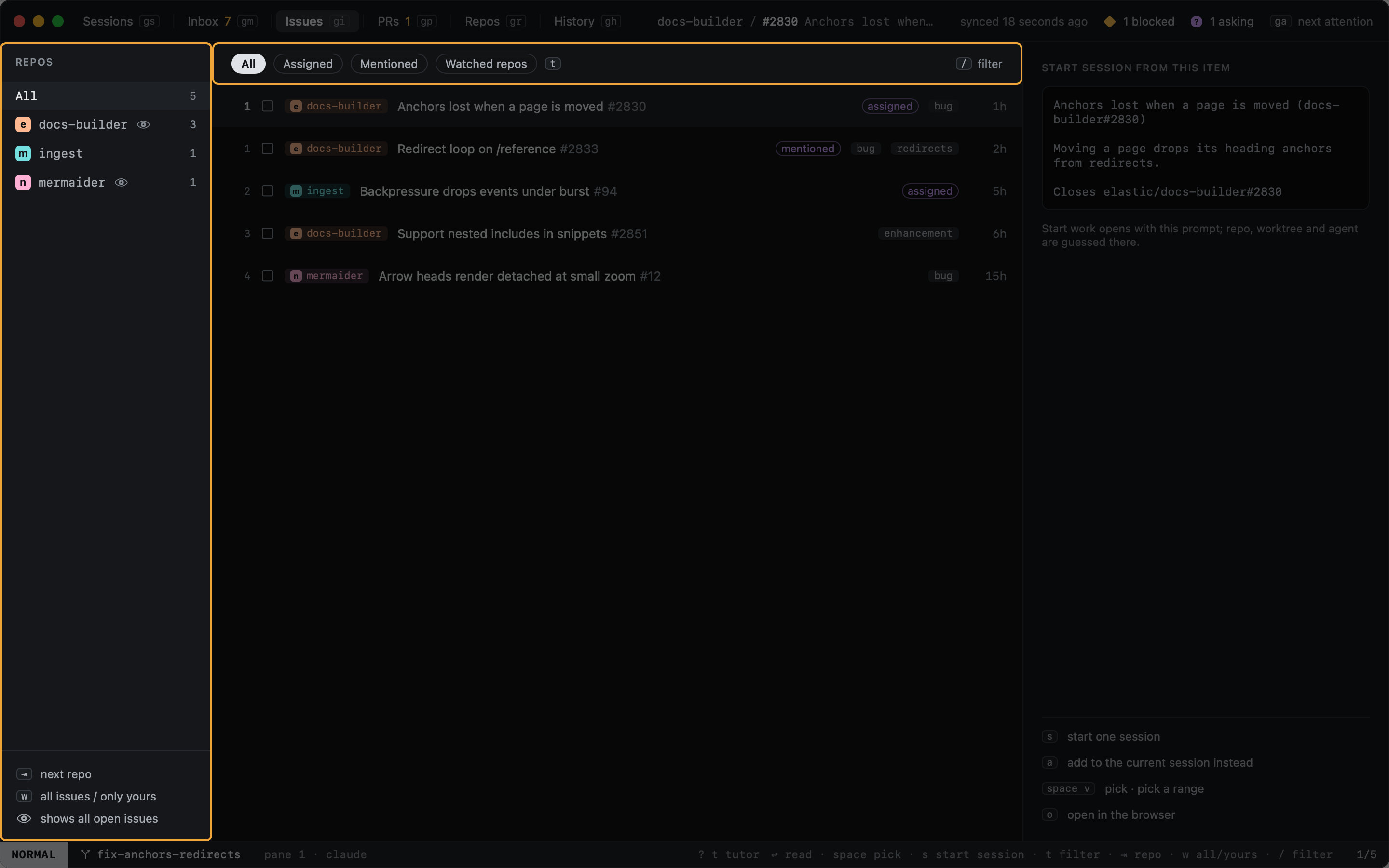Viewport: 1389px width, 868px height.
Task: Select the Watched repos filter pill
Action: 486,64
